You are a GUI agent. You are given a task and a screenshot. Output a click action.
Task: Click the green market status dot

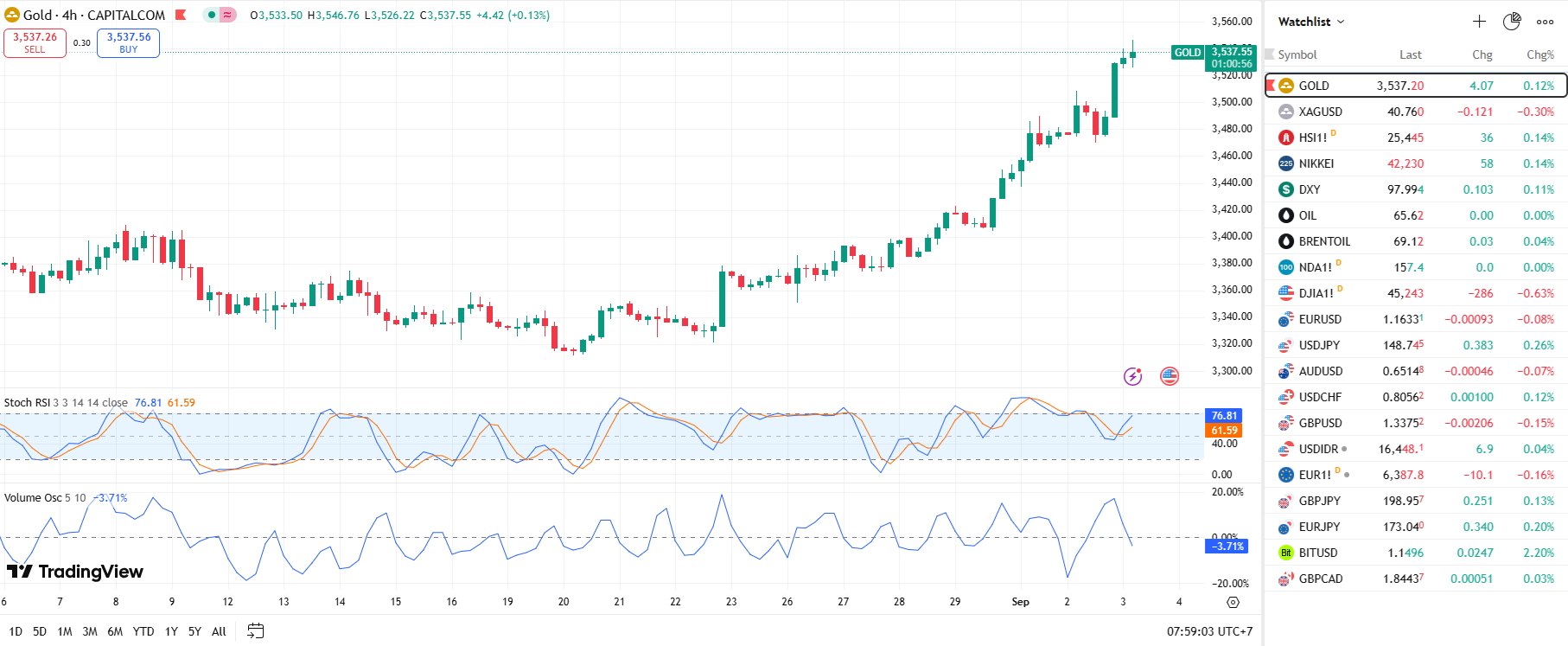tap(211, 15)
